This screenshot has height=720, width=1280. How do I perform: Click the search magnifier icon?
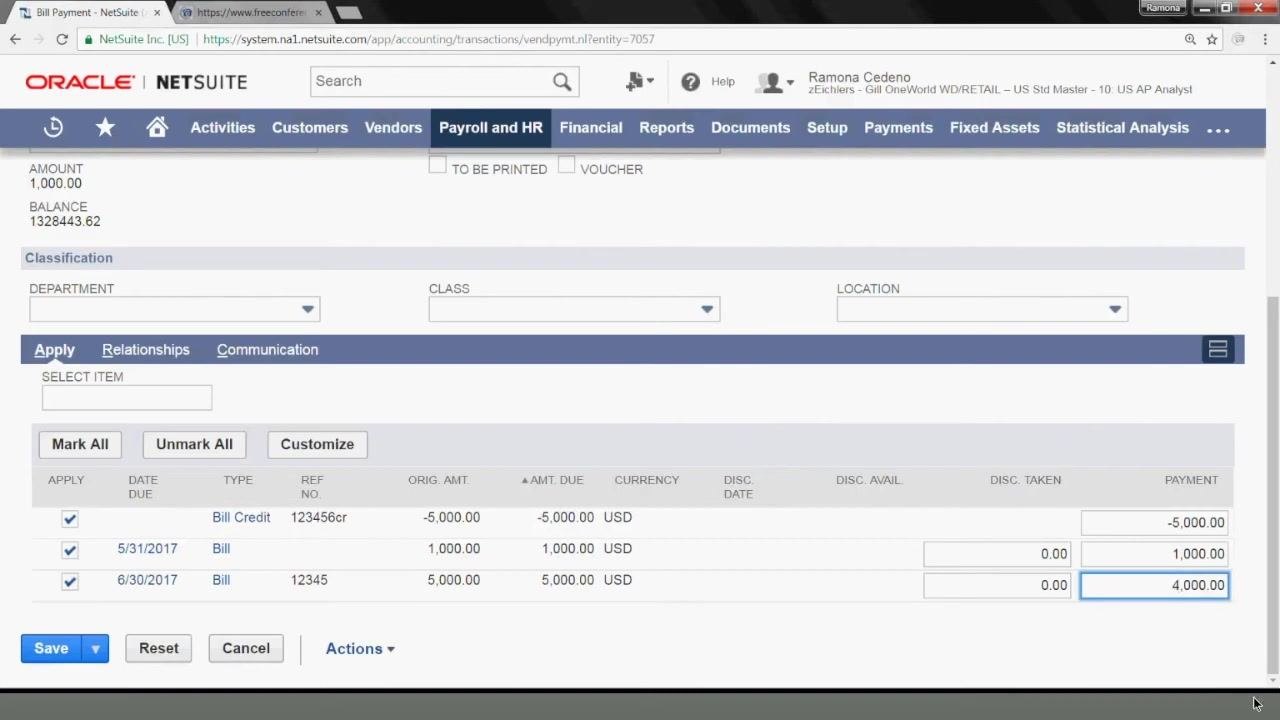(x=562, y=82)
